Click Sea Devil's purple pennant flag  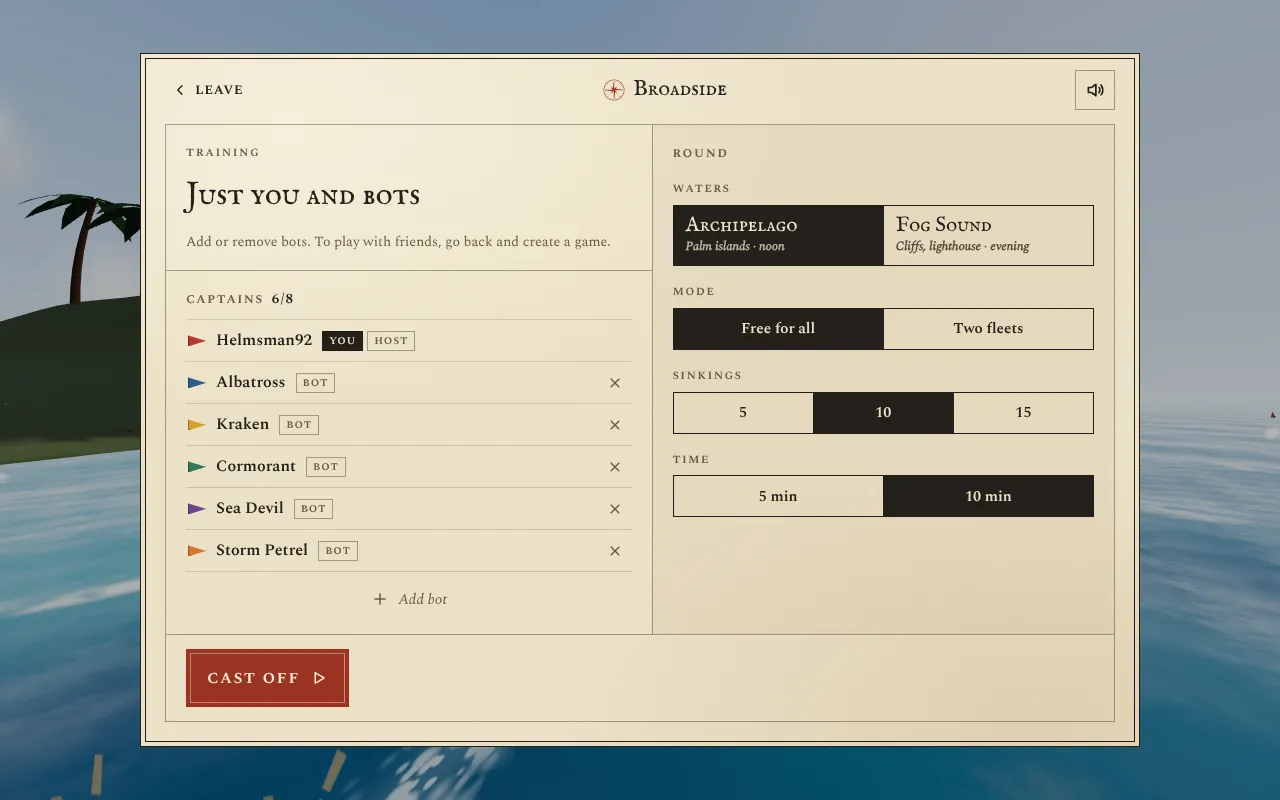197,509
